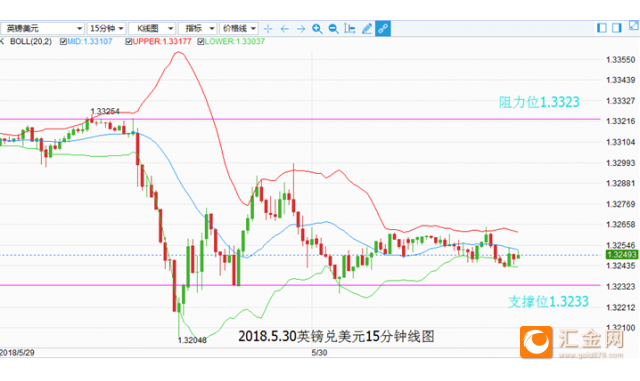Toggle the left side panel layout

602,28
